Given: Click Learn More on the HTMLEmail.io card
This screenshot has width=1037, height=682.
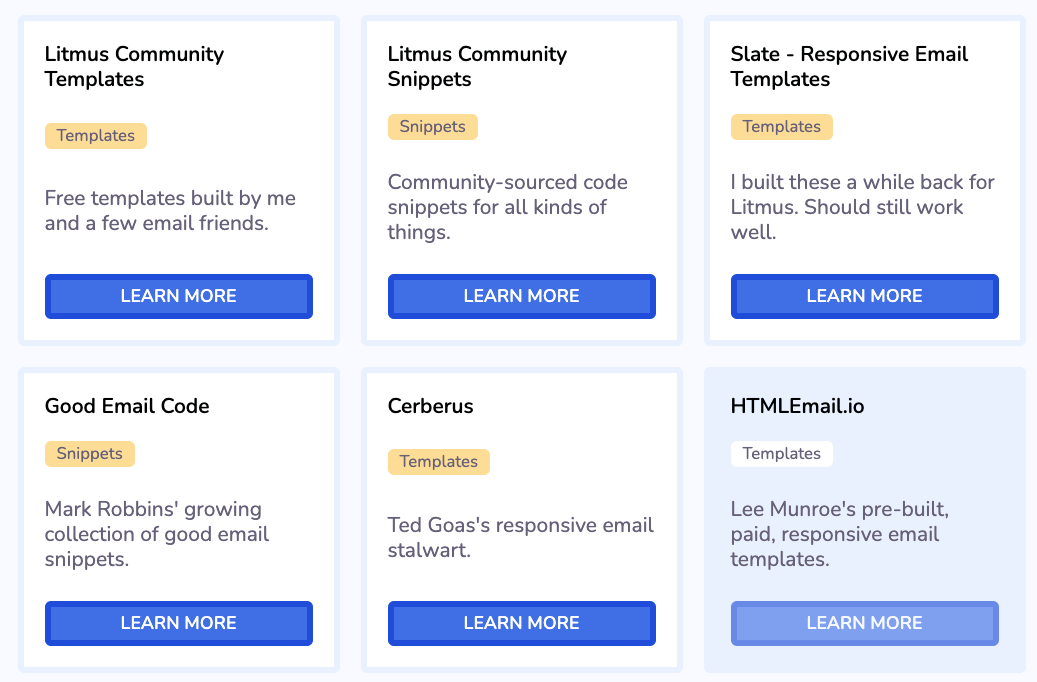Looking at the screenshot, I should pyautogui.click(x=864, y=623).
